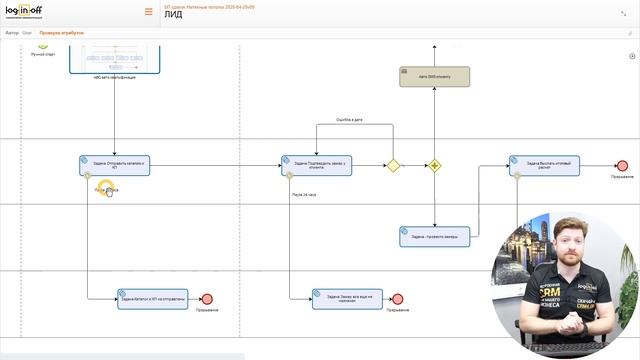The width and height of the screenshot is (640, 360).
Task: Open the orange breadcrumb link above 'ЛИД'
Action: [209, 7]
